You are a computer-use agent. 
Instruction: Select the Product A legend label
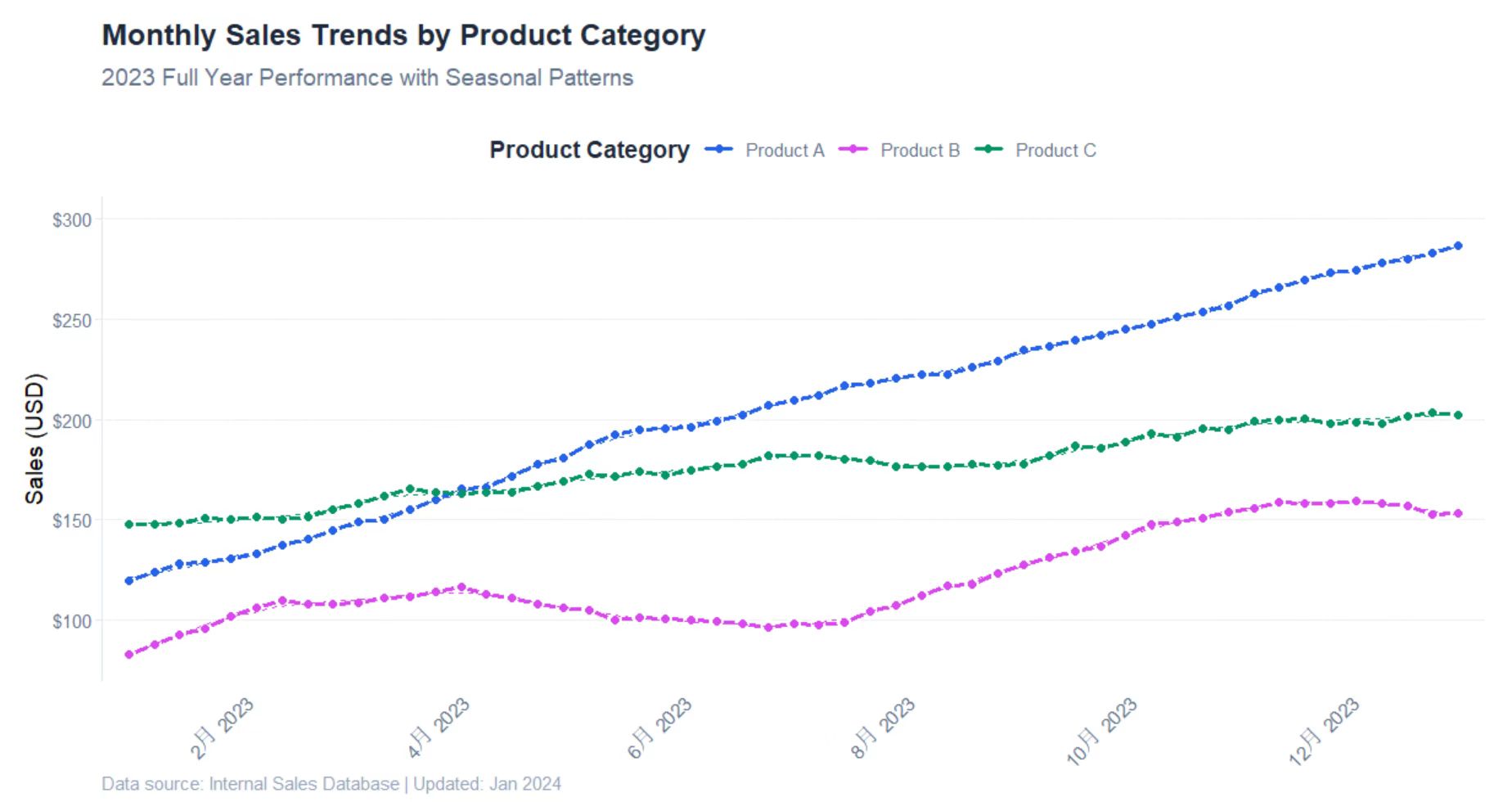[785, 151]
